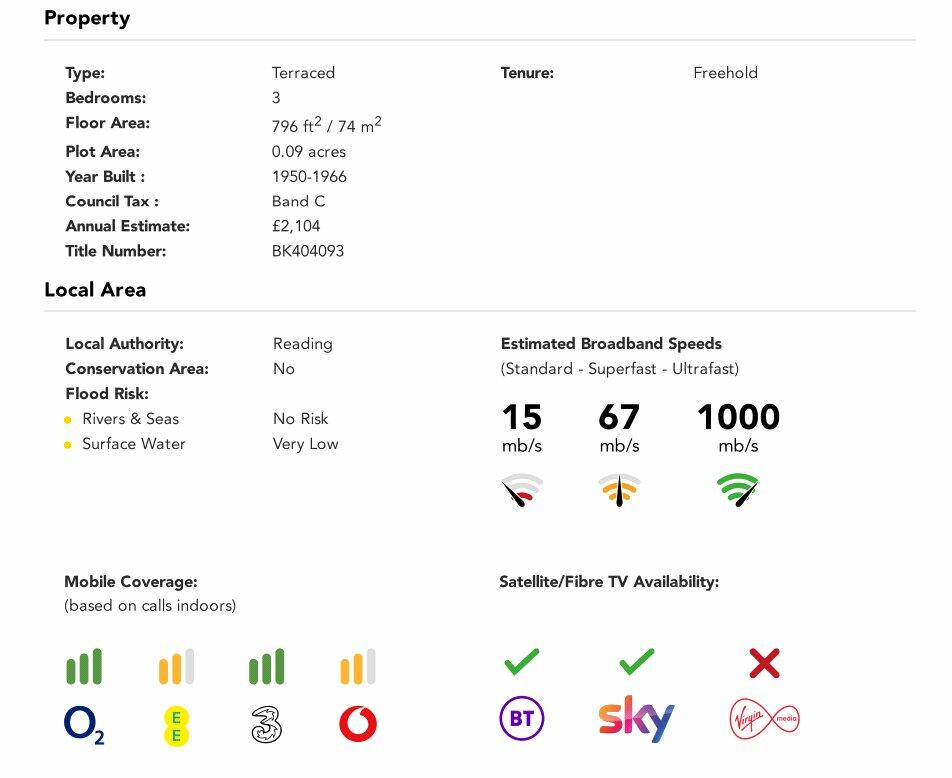Click the Vodafone signal strength bars
Screen dimensions: 952x778
pos(357,667)
